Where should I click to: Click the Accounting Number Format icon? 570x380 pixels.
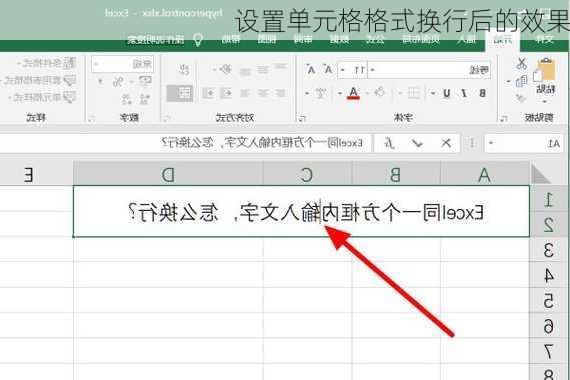point(145,81)
